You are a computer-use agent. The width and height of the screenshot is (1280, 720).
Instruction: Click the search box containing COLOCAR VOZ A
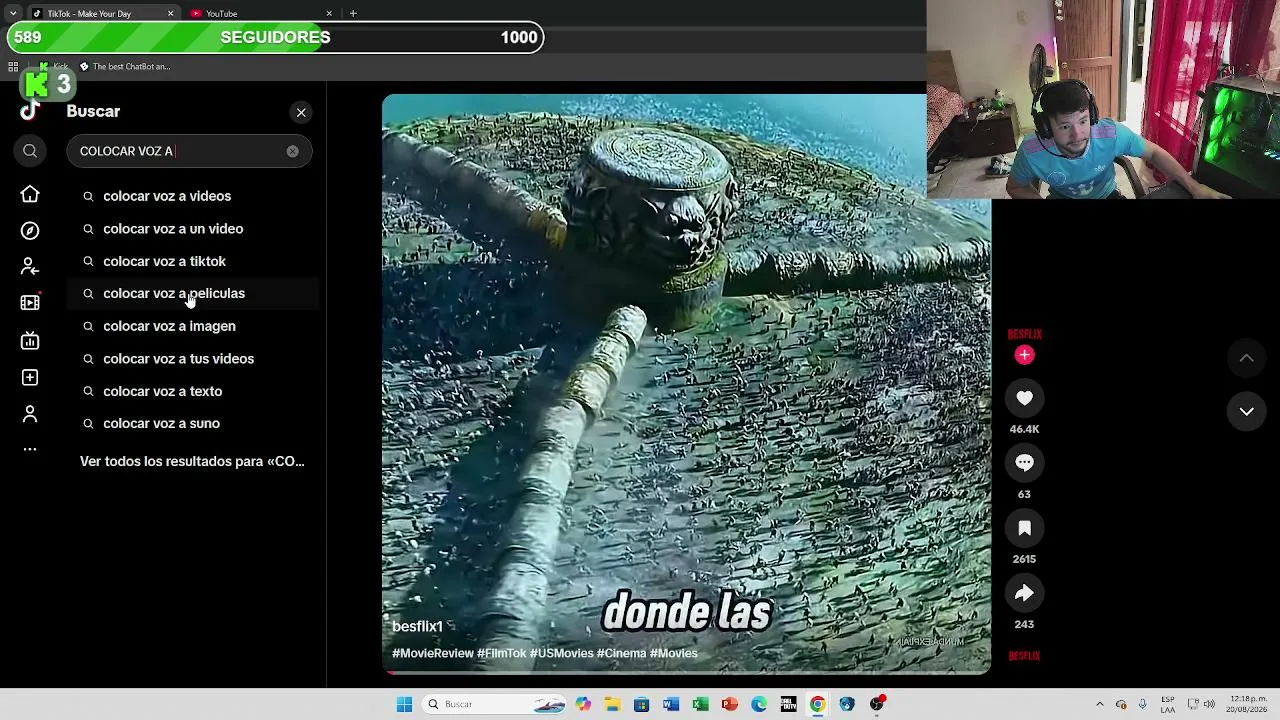189,151
